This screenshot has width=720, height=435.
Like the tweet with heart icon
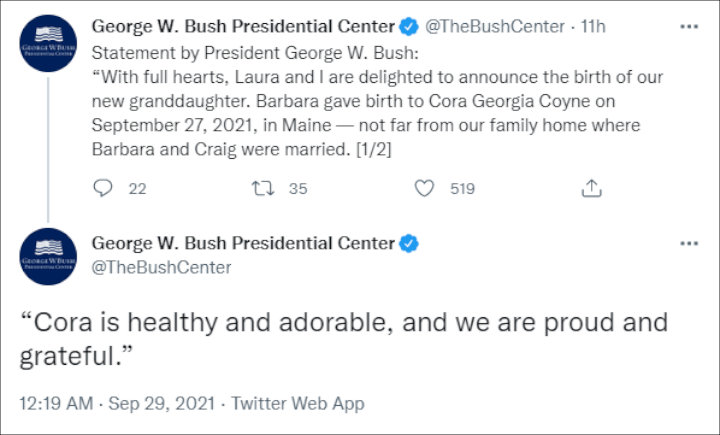click(424, 188)
